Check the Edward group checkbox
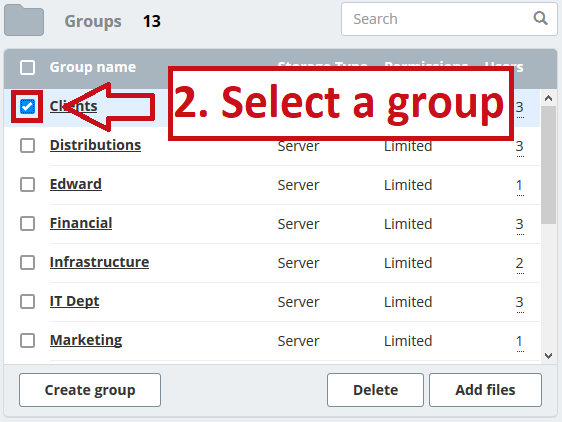 coord(28,185)
